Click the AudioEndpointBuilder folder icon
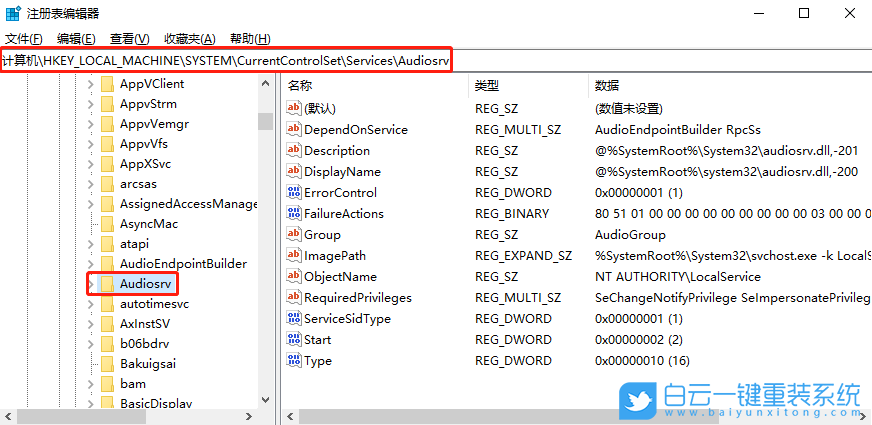Viewport: 872px width, 425px height. pos(107,264)
